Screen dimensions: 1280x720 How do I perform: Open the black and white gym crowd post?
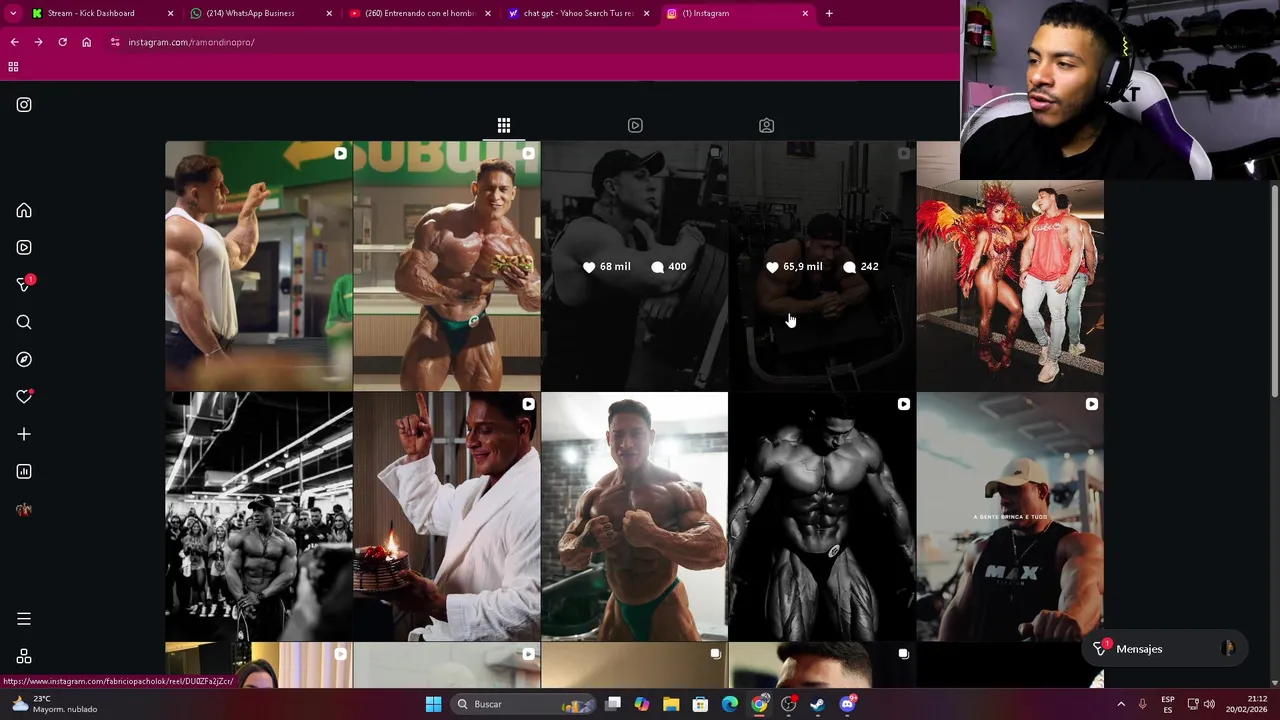point(258,516)
